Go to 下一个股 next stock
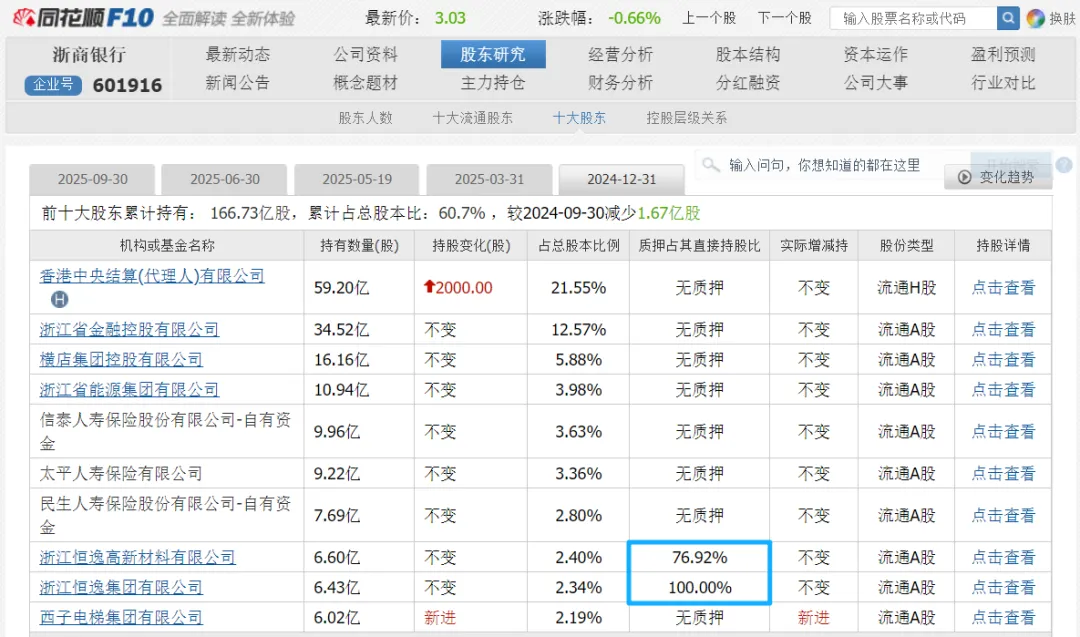This screenshot has width=1080, height=637. [x=785, y=18]
